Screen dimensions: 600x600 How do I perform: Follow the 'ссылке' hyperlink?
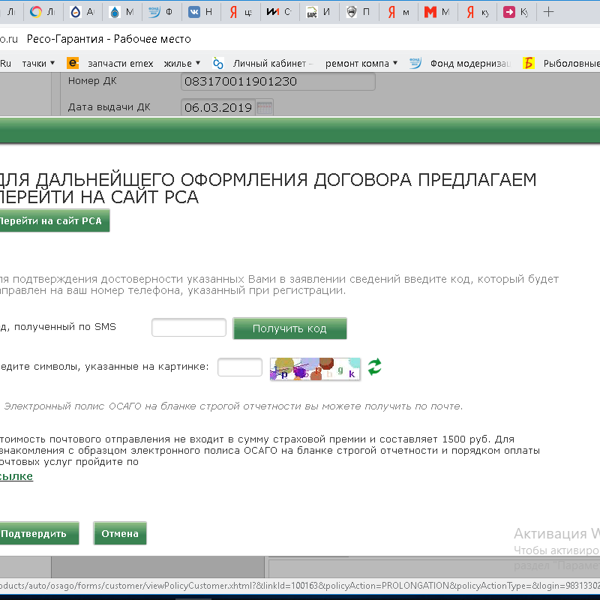pyautogui.click(x=16, y=477)
